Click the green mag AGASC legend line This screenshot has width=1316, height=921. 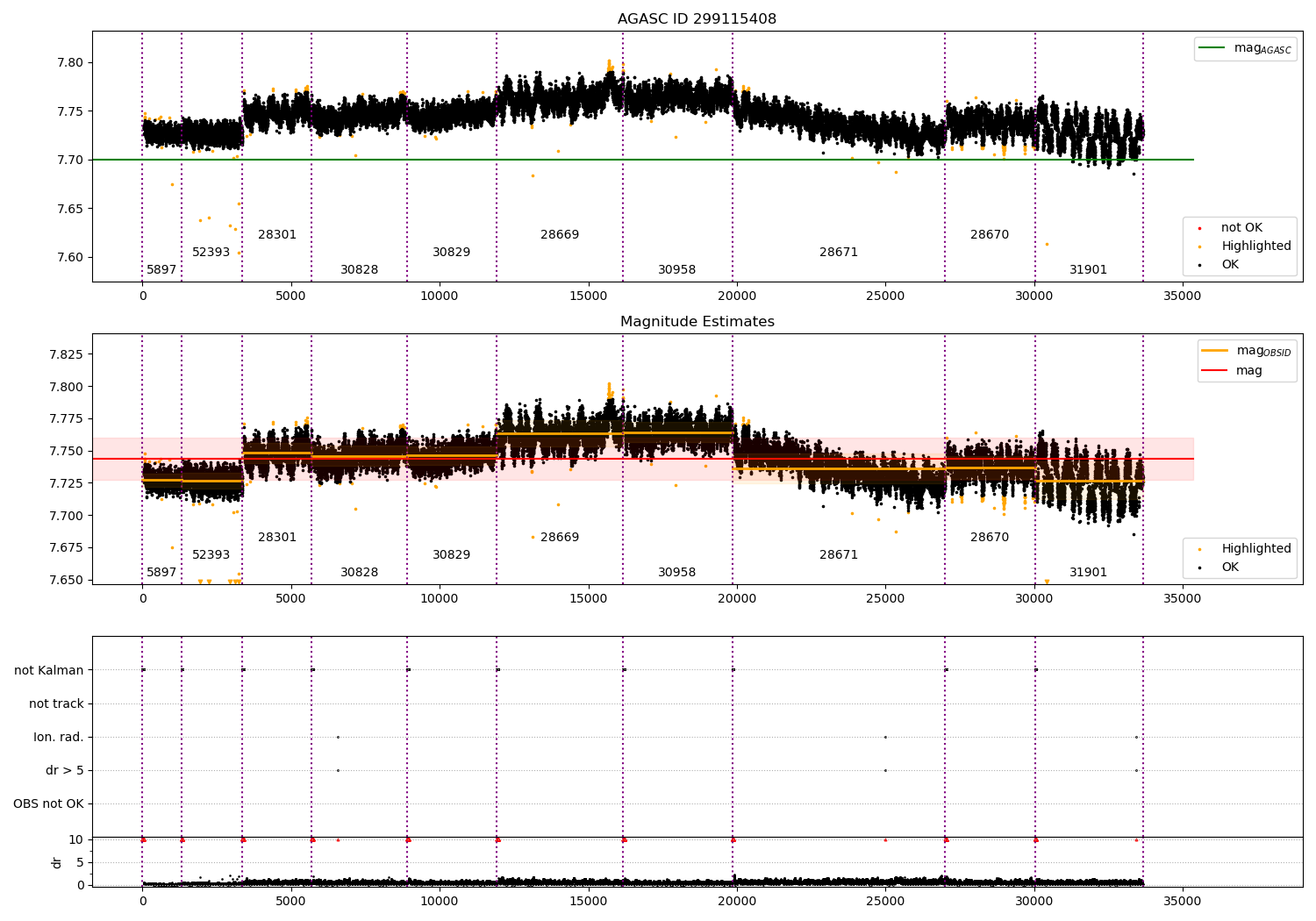pos(1212,48)
